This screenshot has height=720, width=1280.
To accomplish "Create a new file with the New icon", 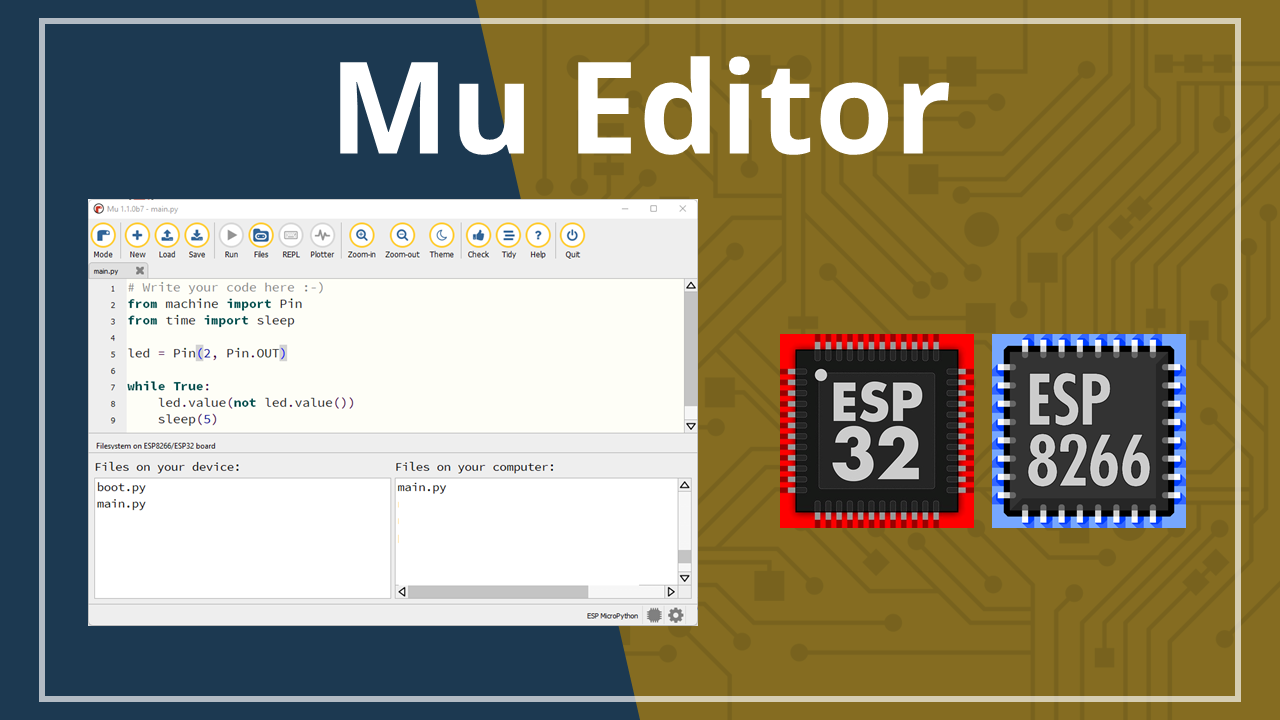I will (x=137, y=237).
